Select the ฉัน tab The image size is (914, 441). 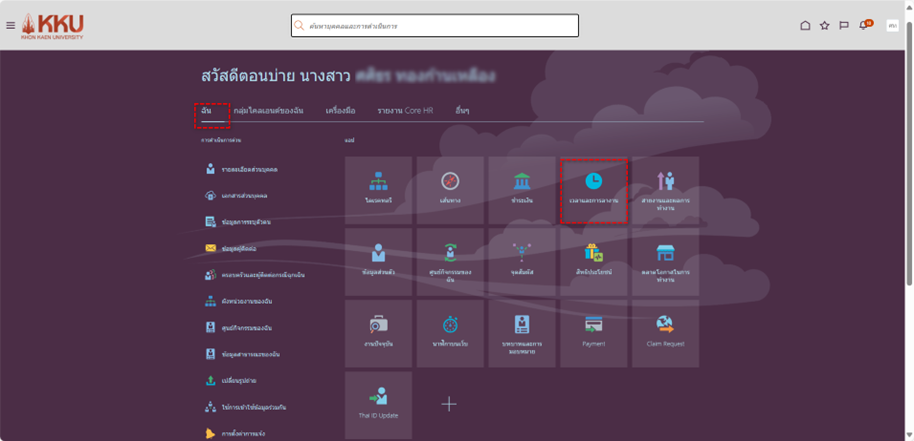tap(206, 110)
